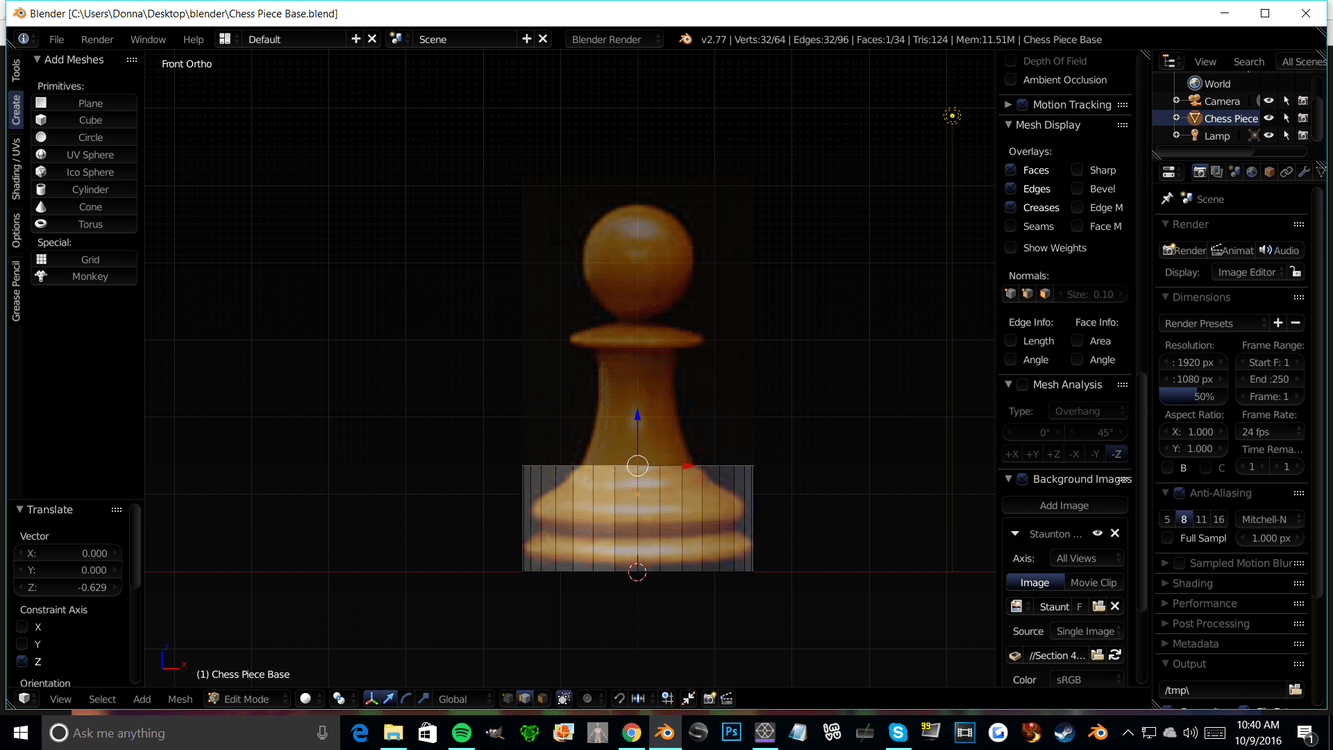This screenshot has height=750, width=1333.
Task: Reload the background image file
Action: click(x=1115, y=655)
